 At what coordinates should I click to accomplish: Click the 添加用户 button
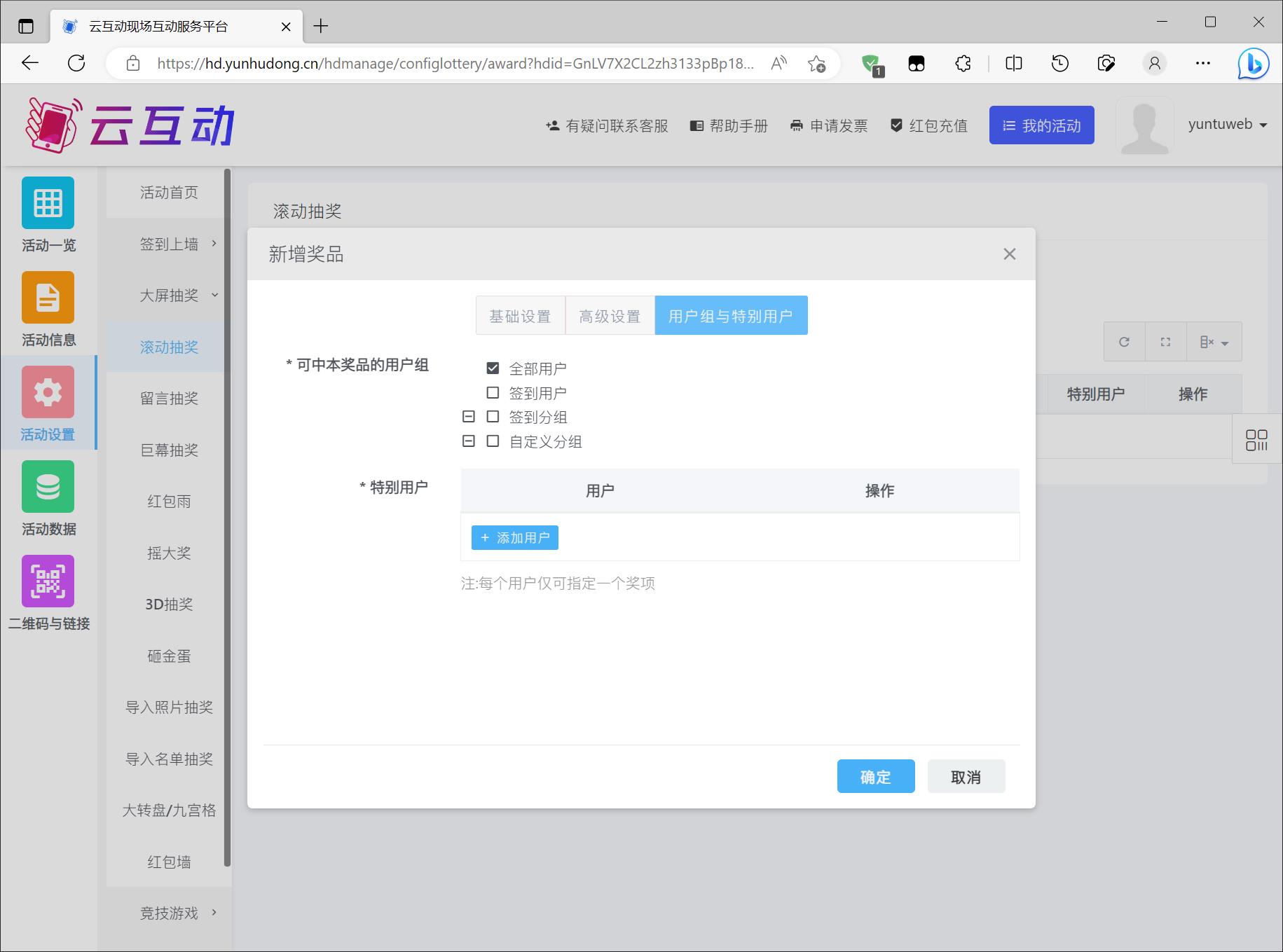click(515, 538)
